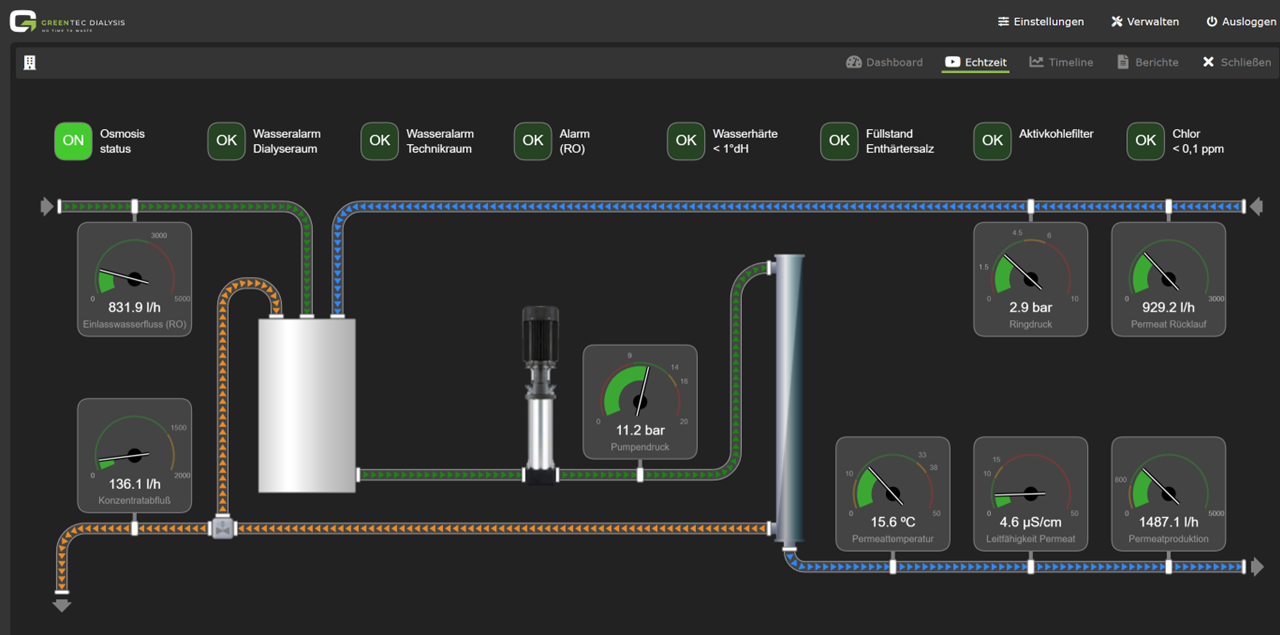Click the Chlor OK status indicator
1280x635 pixels.
[1146, 141]
